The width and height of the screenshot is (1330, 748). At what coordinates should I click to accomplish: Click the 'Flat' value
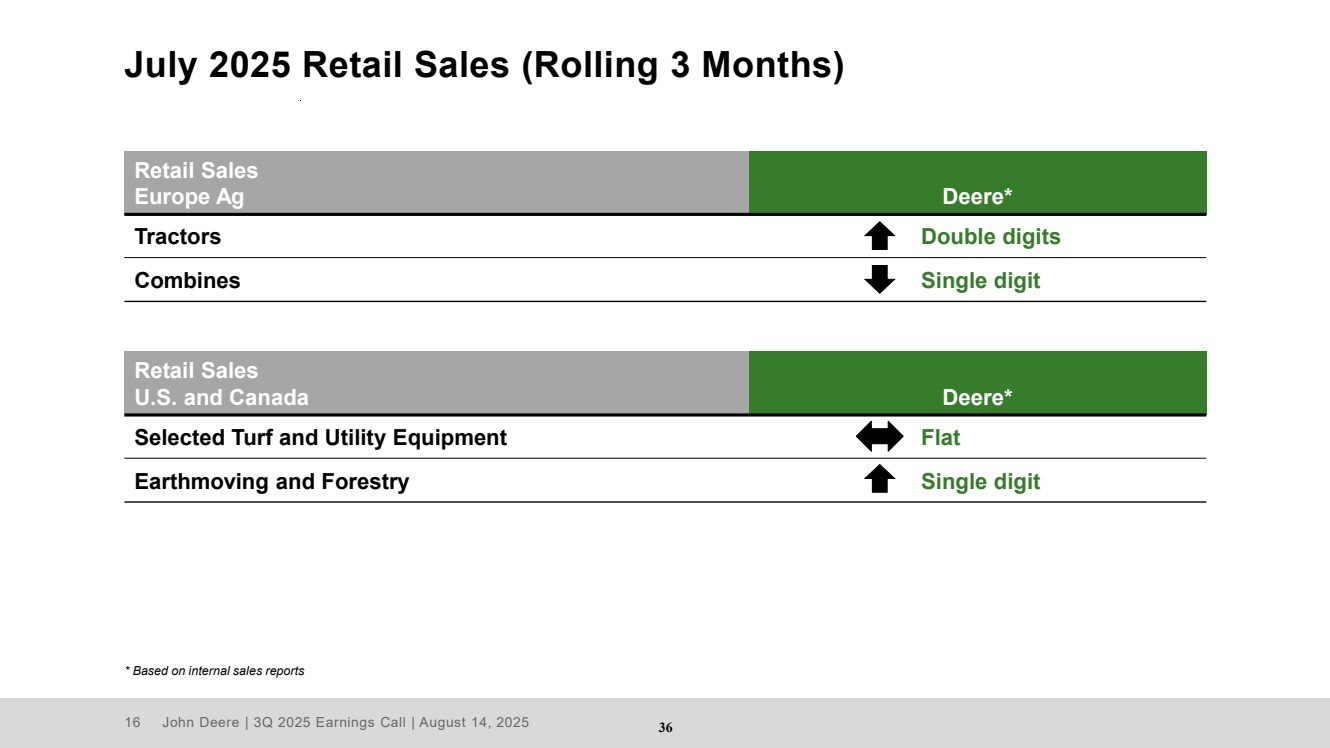pos(940,438)
